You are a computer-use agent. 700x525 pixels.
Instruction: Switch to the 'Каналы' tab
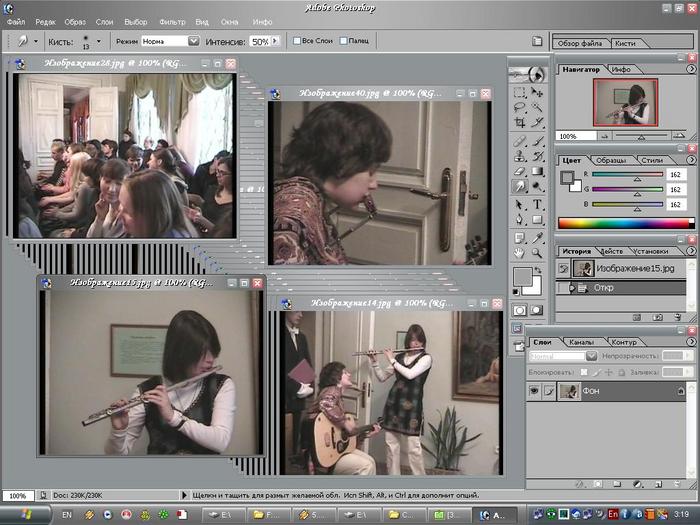(x=581, y=342)
